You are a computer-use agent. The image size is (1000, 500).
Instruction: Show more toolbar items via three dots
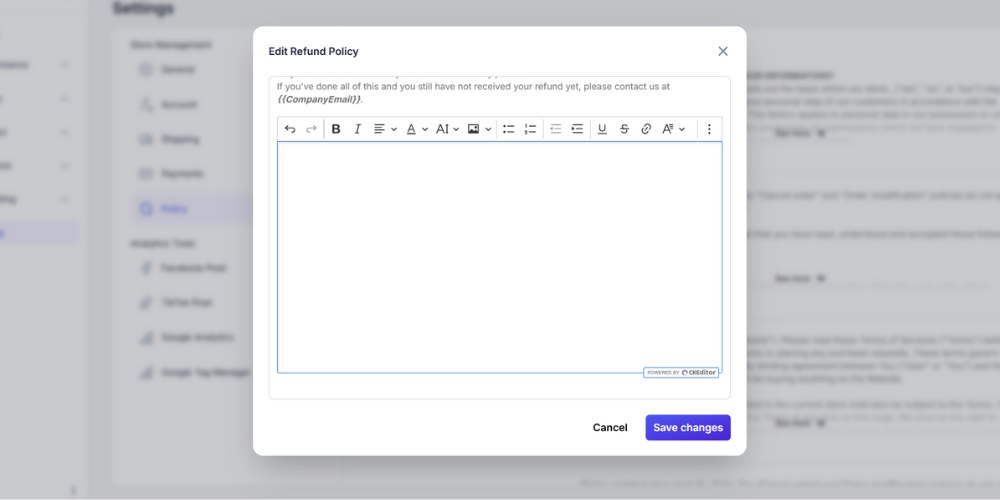[709, 129]
